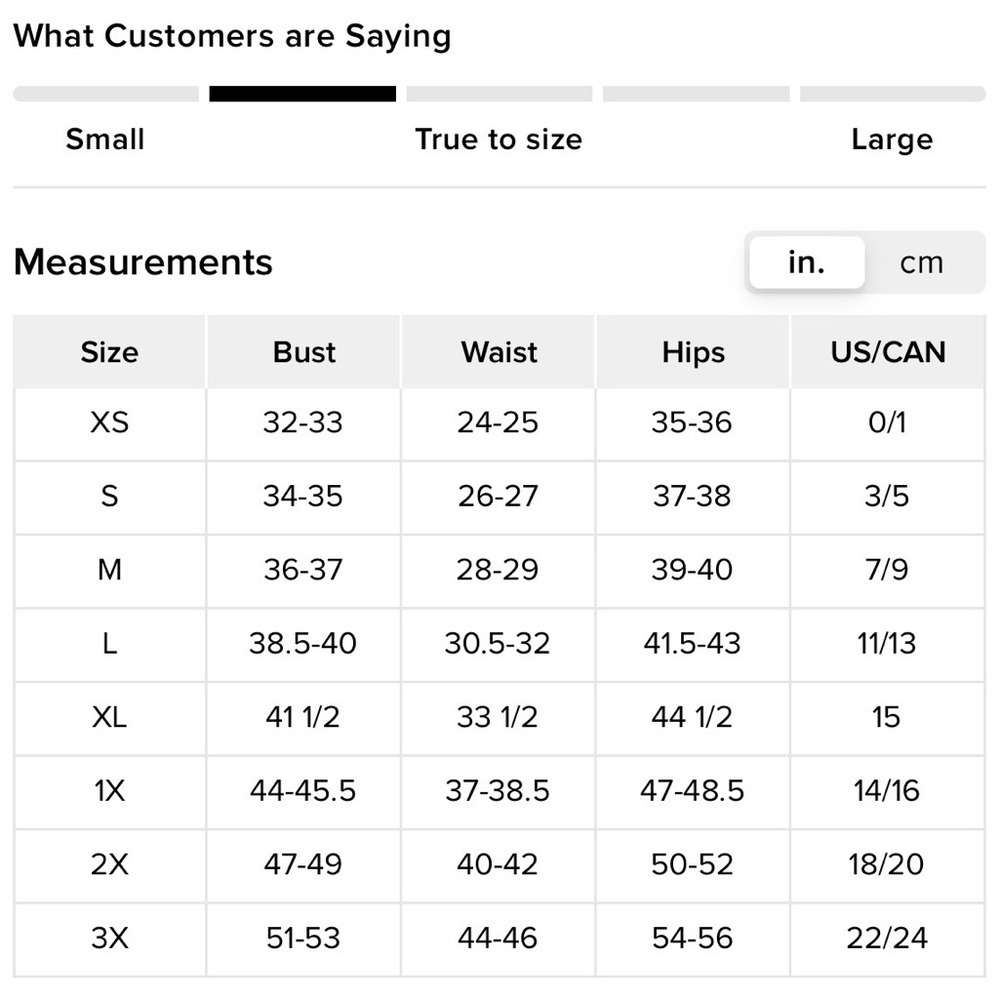Viewport: 1000px width, 1000px height.
Task: Click the Size column header
Action: pos(109,352)
